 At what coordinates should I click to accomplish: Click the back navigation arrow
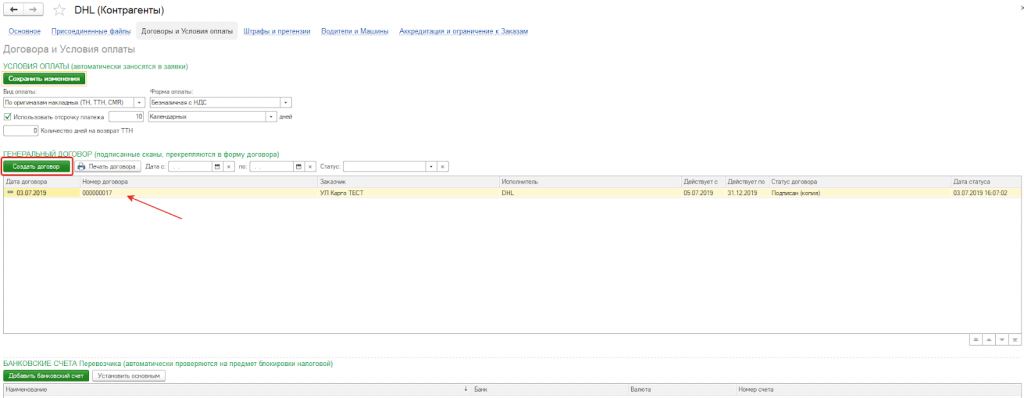(14, 10)
